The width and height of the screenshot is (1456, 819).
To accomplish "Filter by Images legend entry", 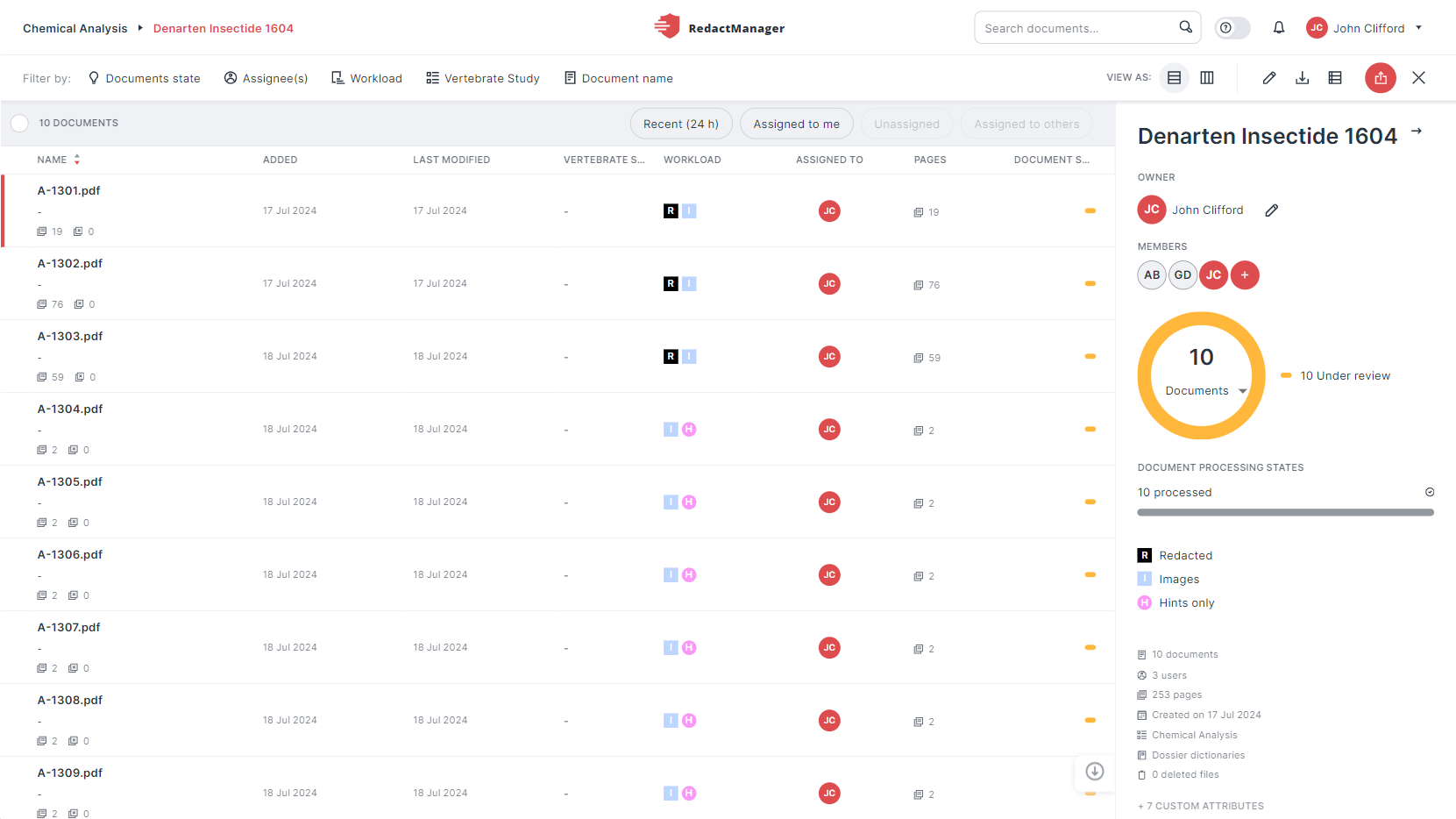I will coord(1168,579).
